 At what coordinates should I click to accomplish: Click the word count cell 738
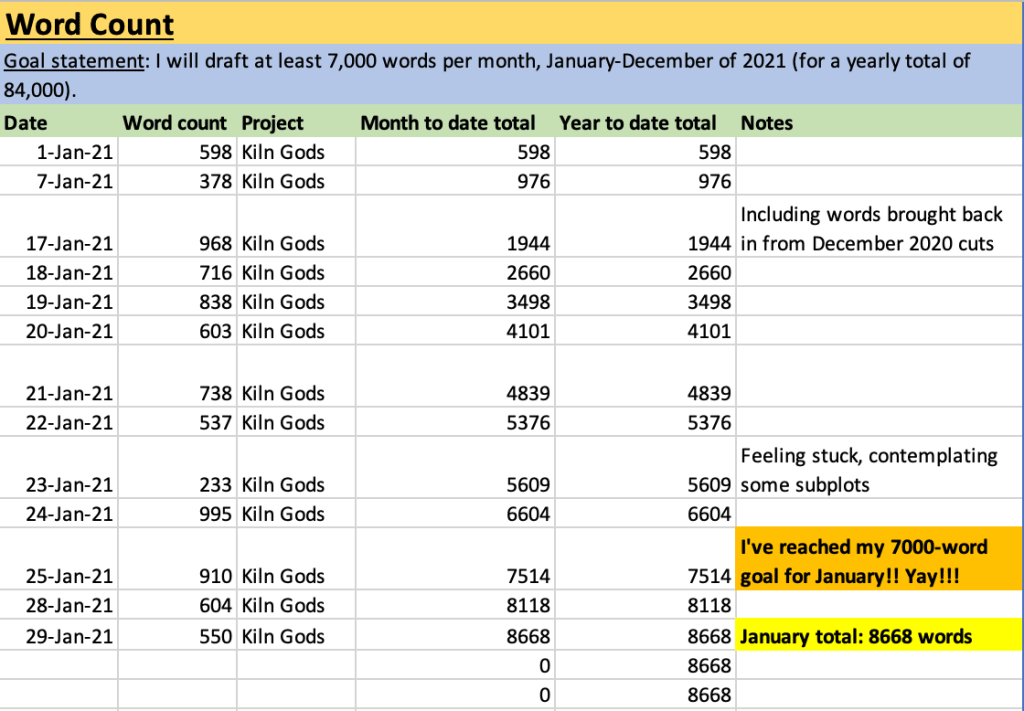point(177,377)
